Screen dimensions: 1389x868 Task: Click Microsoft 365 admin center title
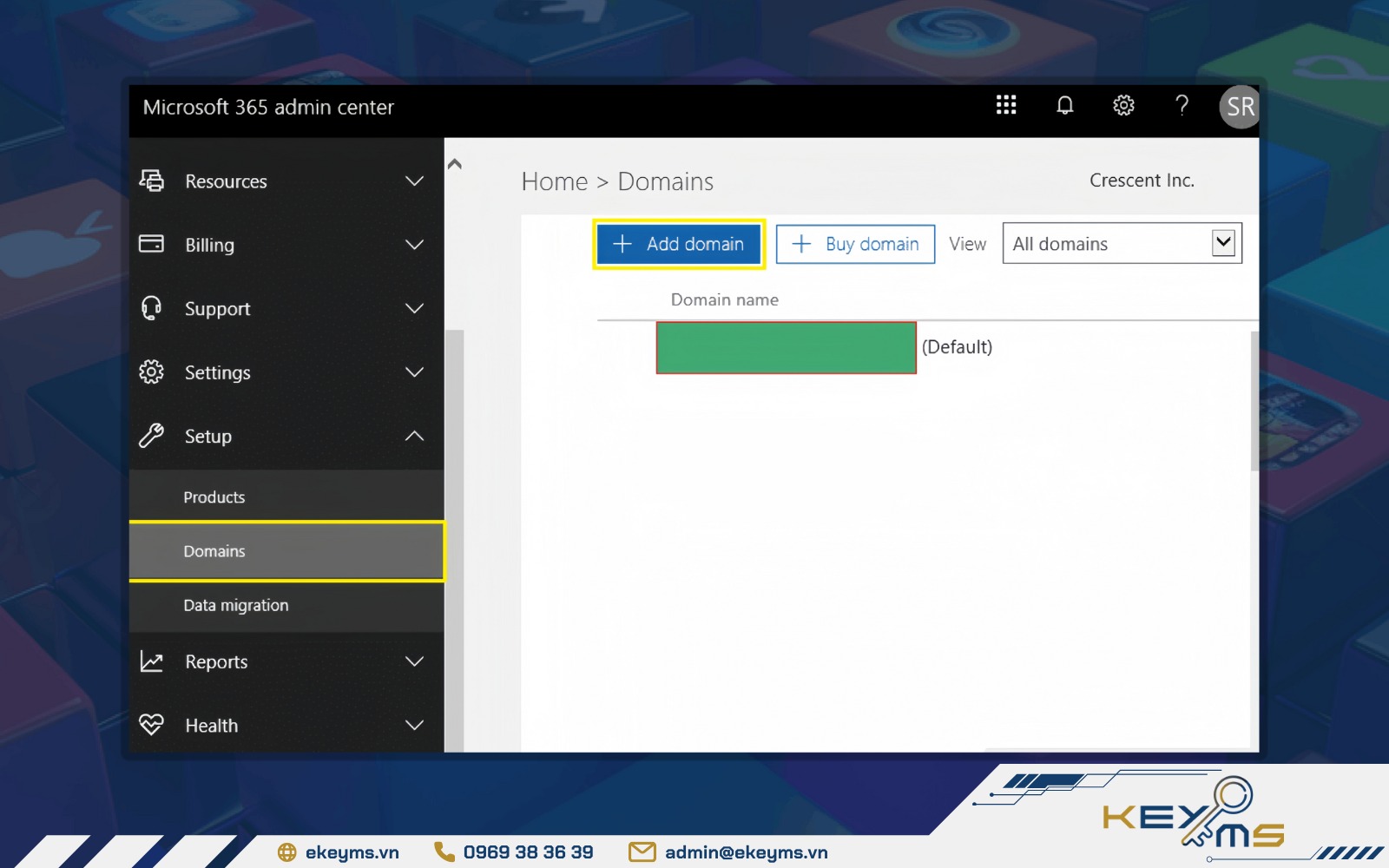click(x=268, y=107)
